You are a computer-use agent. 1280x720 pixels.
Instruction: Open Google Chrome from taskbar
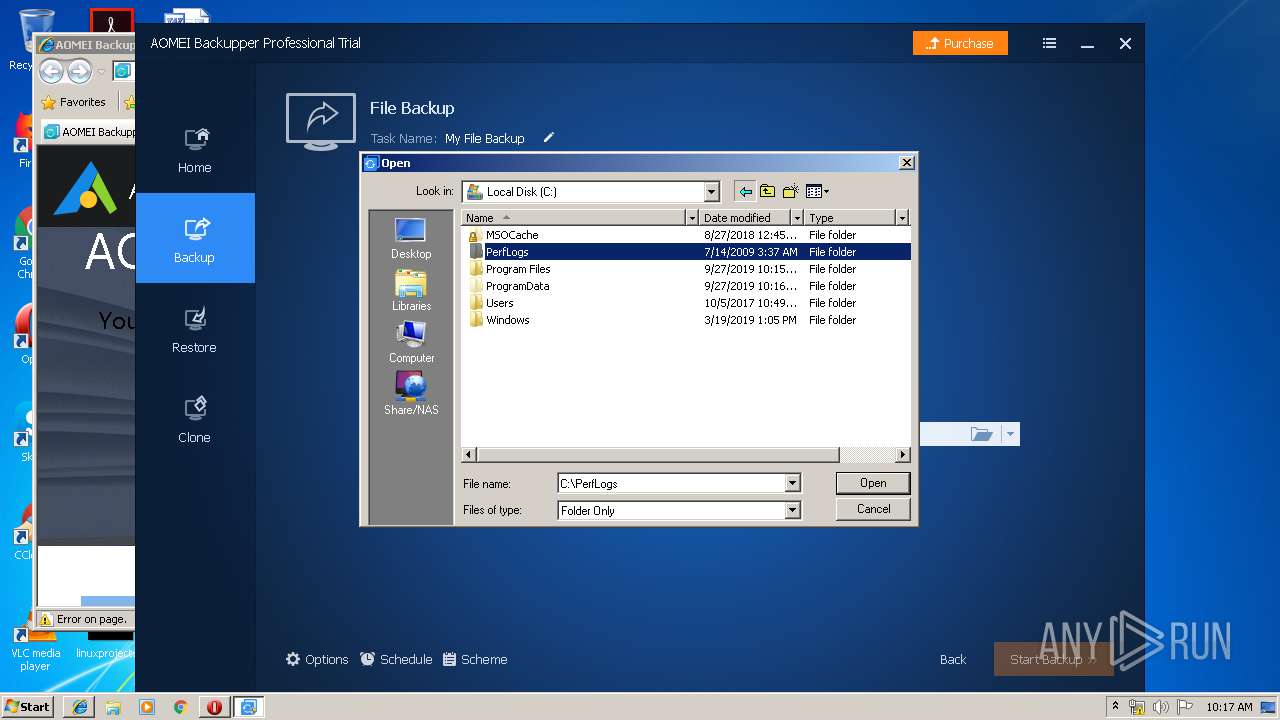point(180,707)
